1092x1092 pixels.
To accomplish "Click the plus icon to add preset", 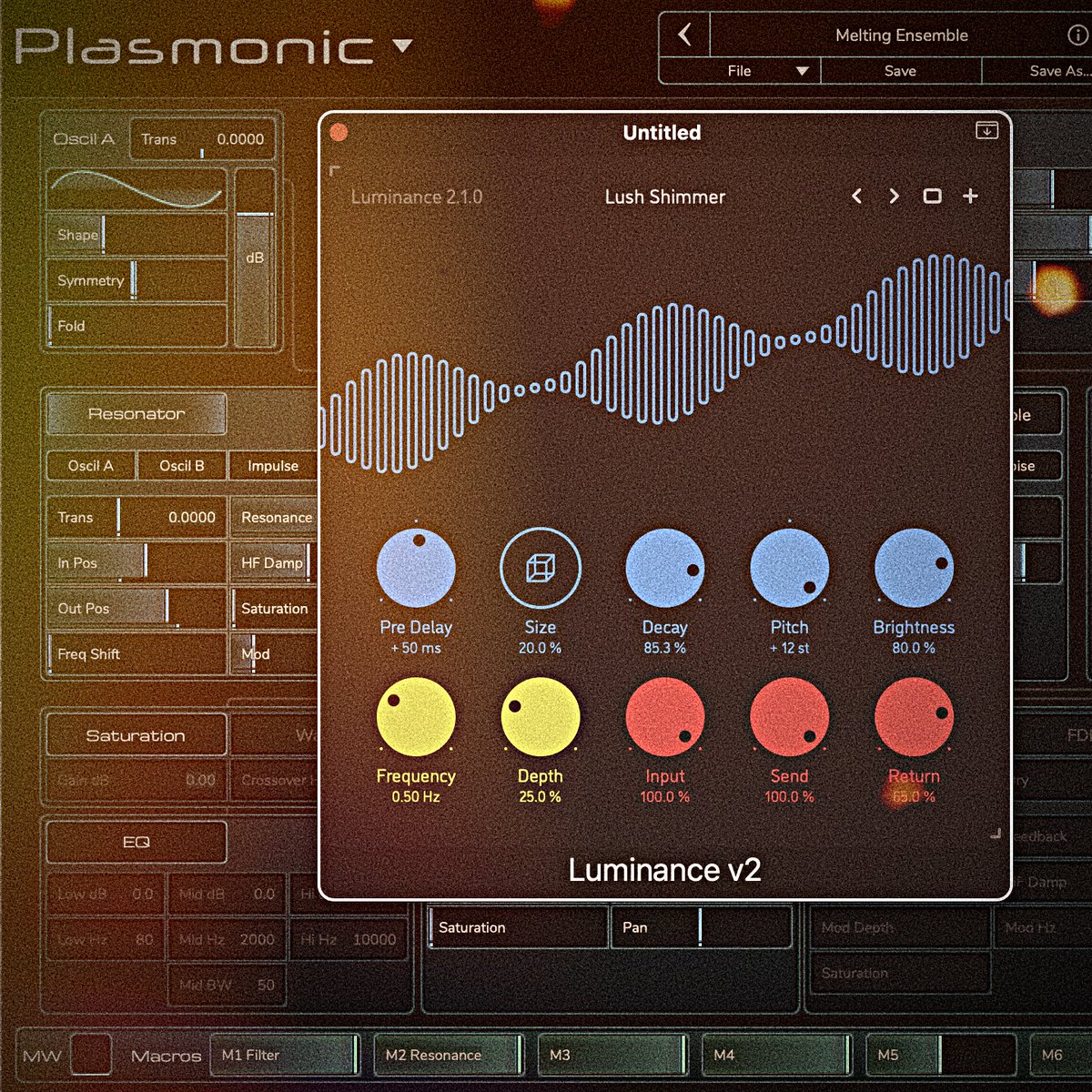I will pos(970,196).
